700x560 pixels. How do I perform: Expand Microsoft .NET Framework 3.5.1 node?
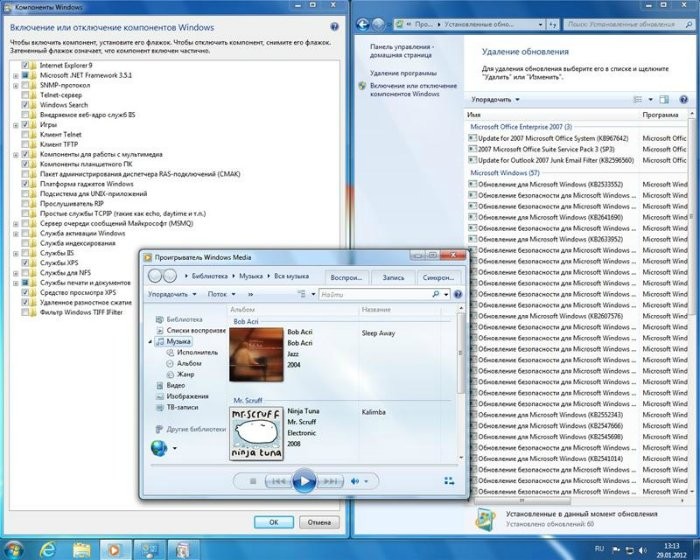pyautogui.click(x=16, y=75)
